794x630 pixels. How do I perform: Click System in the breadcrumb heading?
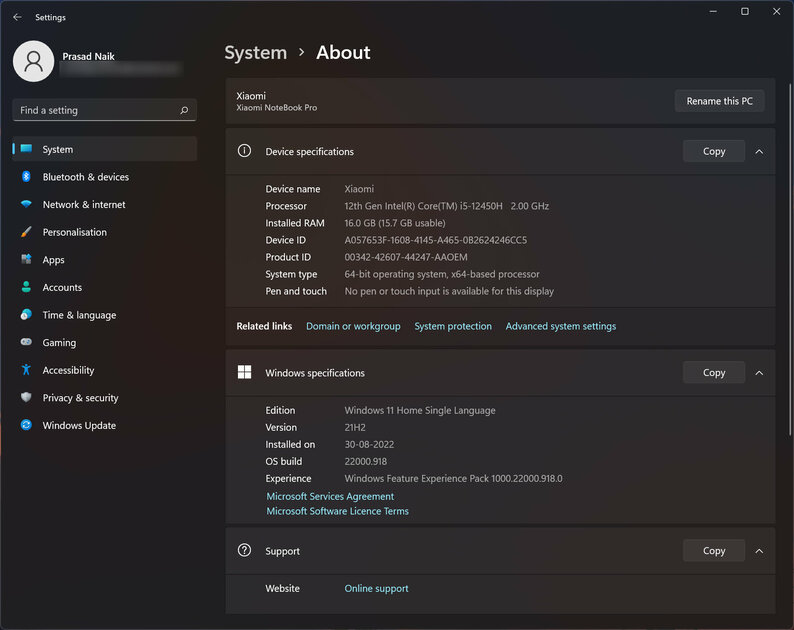pos(256,53)
